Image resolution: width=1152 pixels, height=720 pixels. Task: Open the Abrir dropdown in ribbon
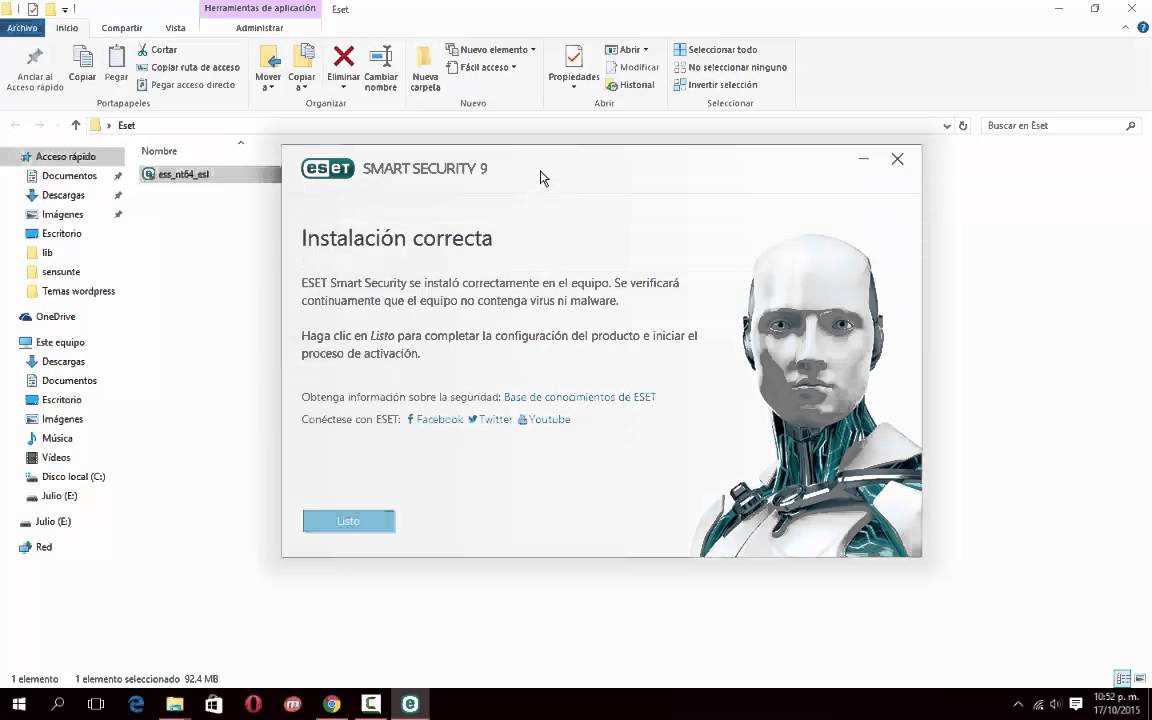coord(627,49)
